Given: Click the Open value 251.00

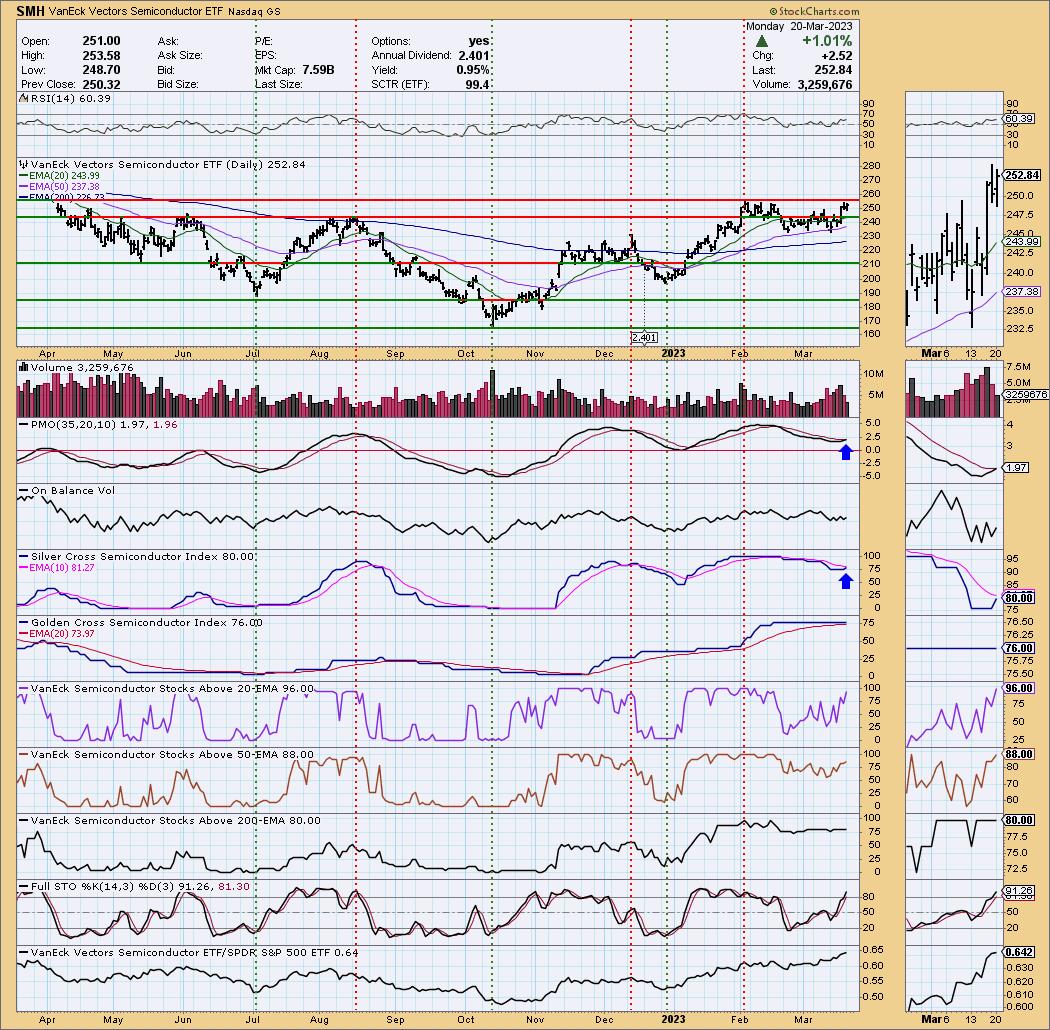Looking at the screenshot, I should pos(101,41).
